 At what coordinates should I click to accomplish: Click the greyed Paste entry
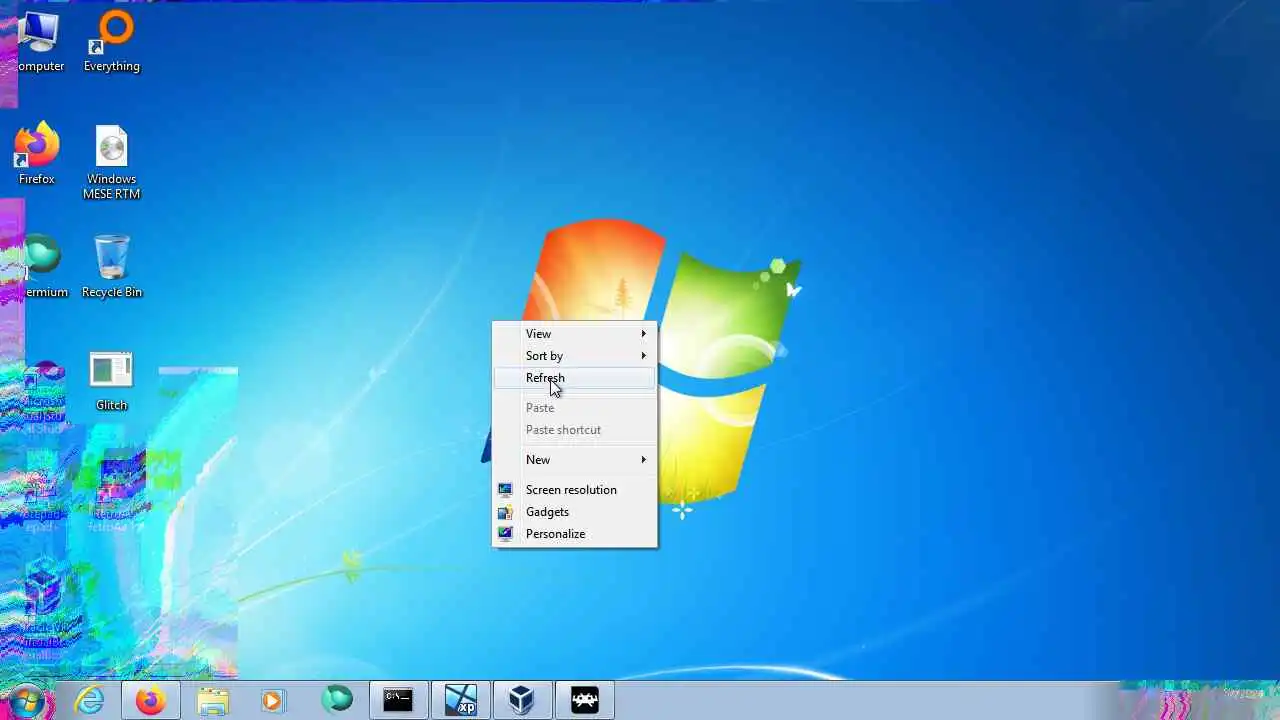tap(575, 408)
